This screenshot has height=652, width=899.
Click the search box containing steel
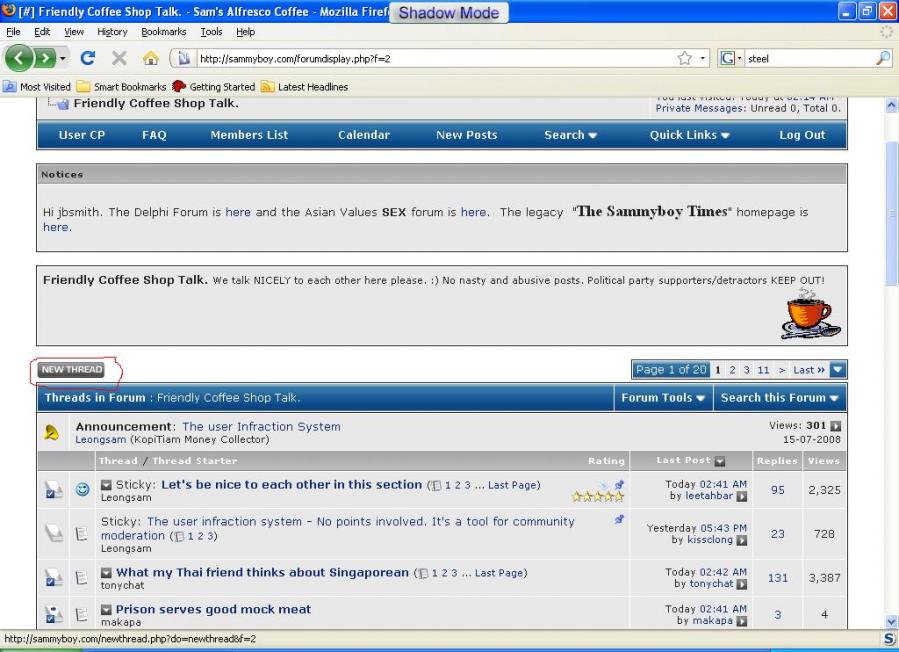point(810,58)
